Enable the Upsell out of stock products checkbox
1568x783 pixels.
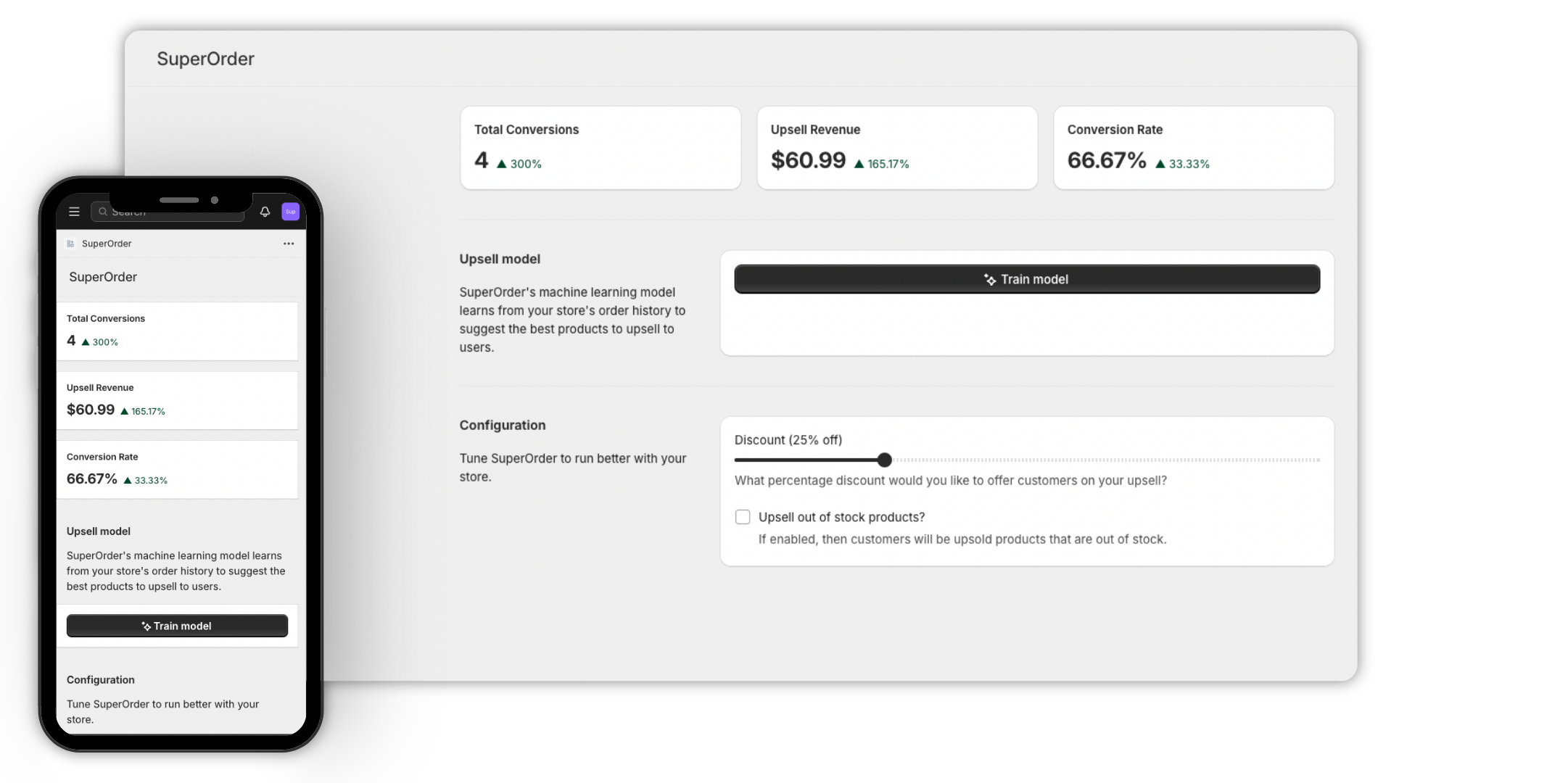coord(743,517)
